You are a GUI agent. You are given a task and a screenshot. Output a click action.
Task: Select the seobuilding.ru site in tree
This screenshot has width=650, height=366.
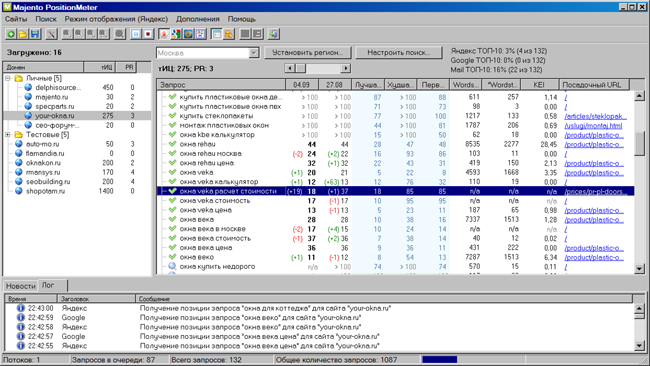(48, 182)
